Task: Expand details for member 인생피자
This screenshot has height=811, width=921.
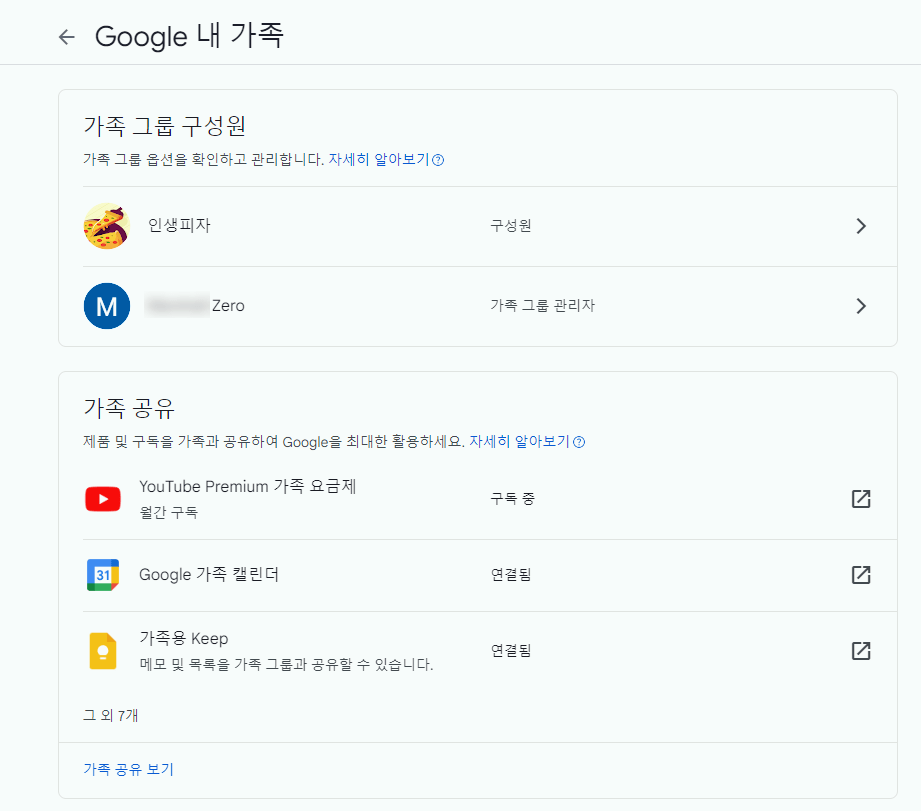Action: click(861, 226)
